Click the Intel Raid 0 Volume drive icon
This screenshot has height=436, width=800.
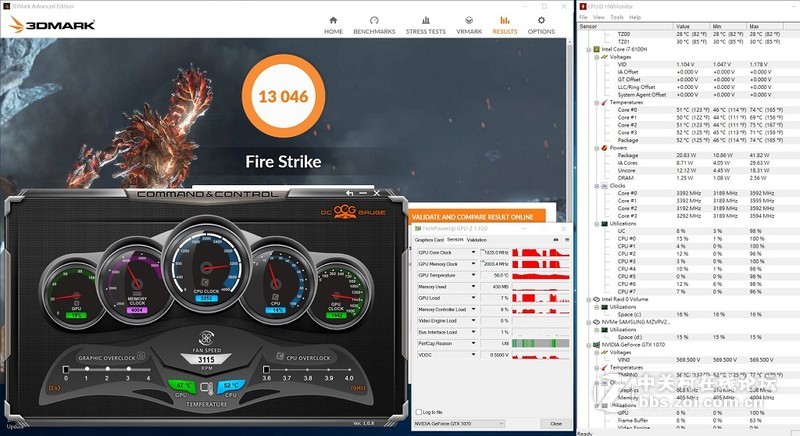[x=596, y=299]
